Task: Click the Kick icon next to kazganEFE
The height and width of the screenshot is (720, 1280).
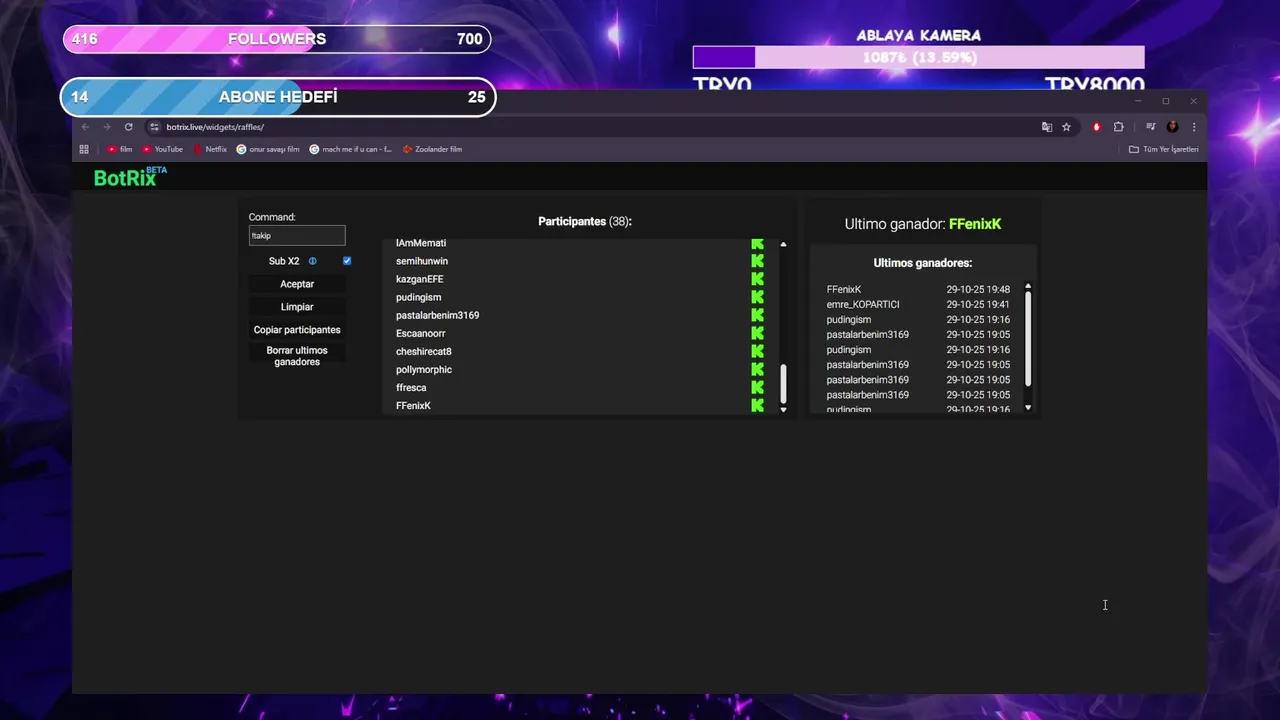Action: click(758, 279)
